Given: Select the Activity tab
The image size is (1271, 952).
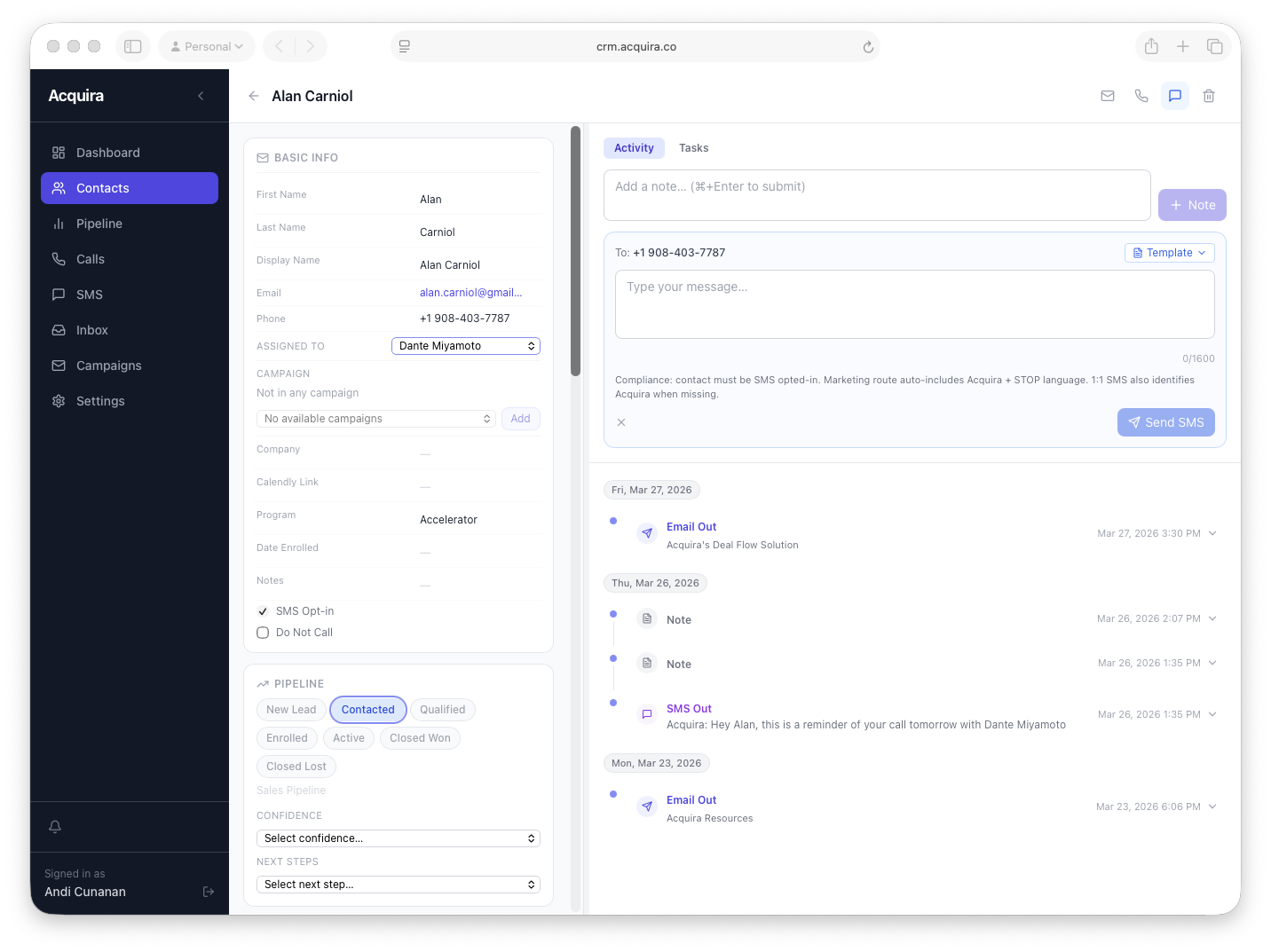Looking at the screenshot, I should [x=634, y=147].
